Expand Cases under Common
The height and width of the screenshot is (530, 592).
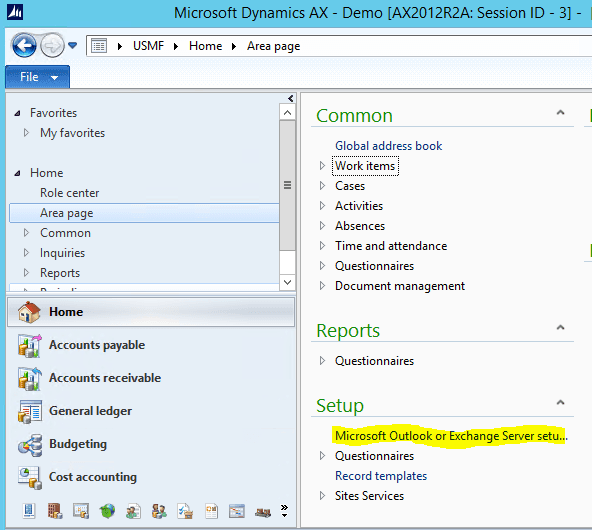322,185
